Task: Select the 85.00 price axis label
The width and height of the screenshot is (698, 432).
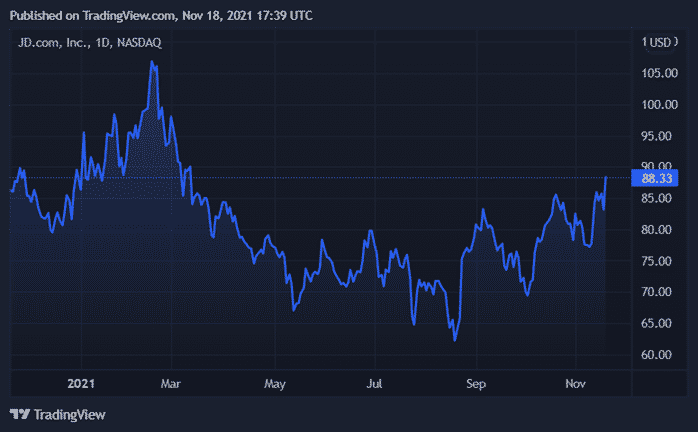Action: point(656,198)
